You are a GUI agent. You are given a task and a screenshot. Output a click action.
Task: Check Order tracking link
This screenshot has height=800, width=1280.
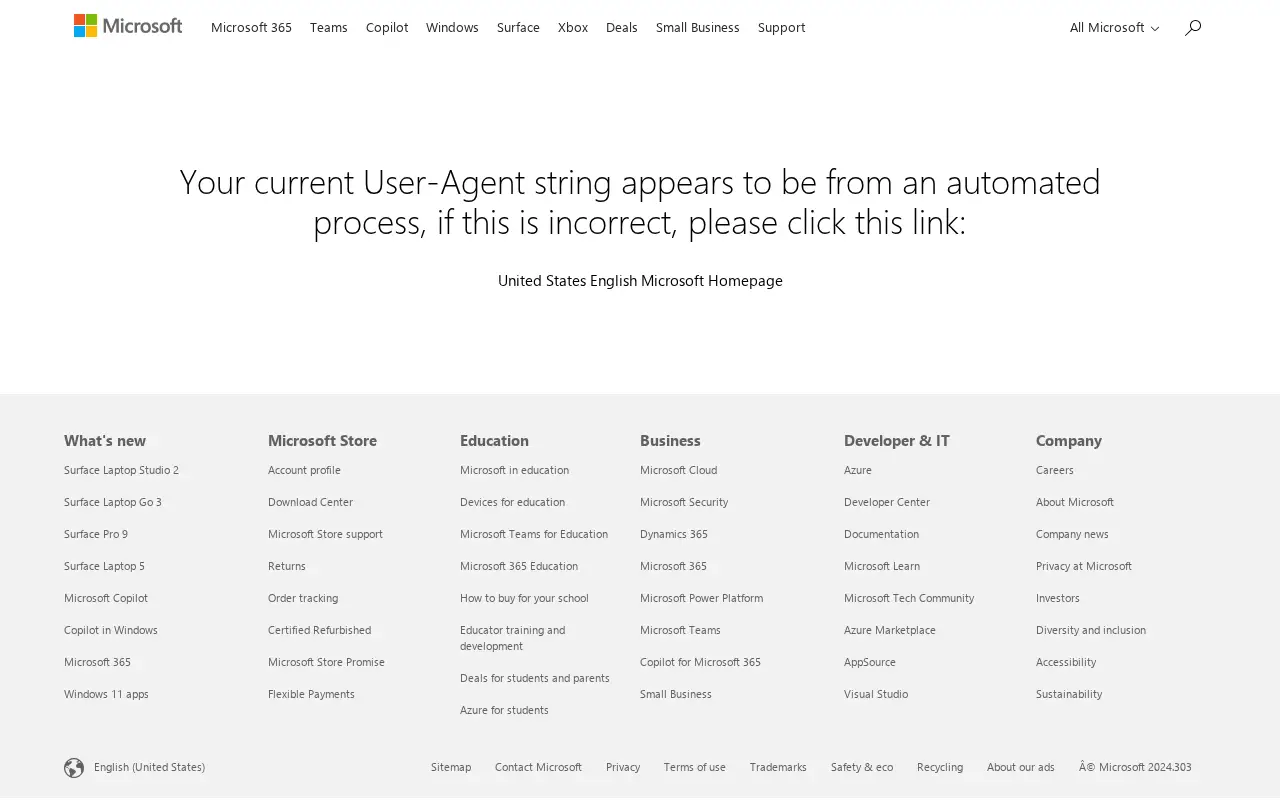[x=303, y=598]
